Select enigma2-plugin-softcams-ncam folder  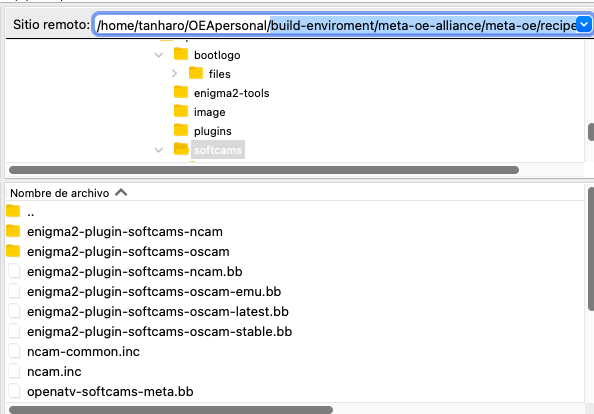click(125, 231)
